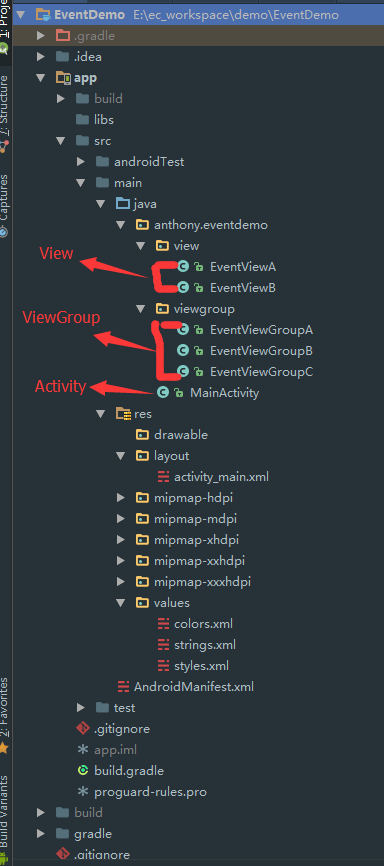Click the .gradle folder icon
This screenshot has width=384, height=866.
[63, 36]
